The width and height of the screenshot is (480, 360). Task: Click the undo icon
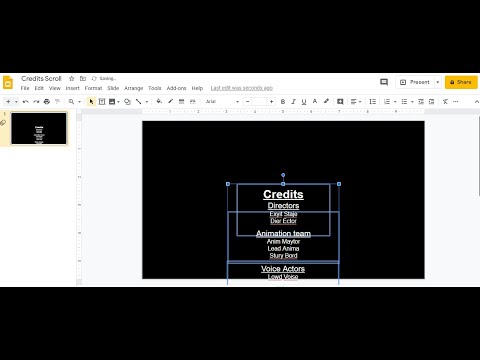[26, 101]
